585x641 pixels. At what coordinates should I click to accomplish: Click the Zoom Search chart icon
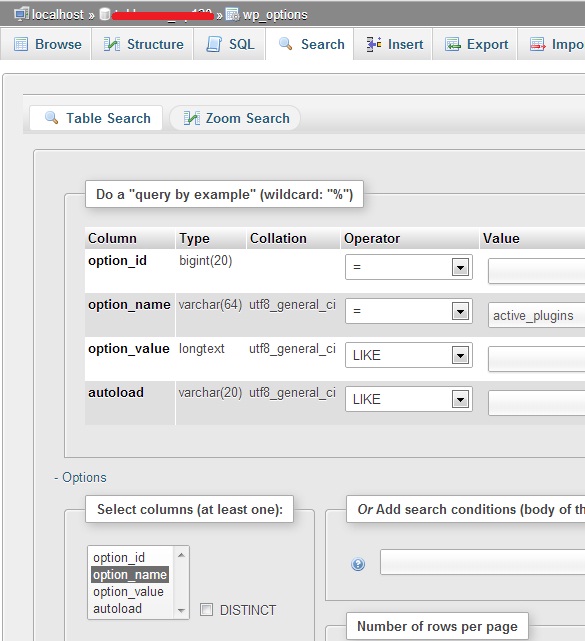coord(192,118)
